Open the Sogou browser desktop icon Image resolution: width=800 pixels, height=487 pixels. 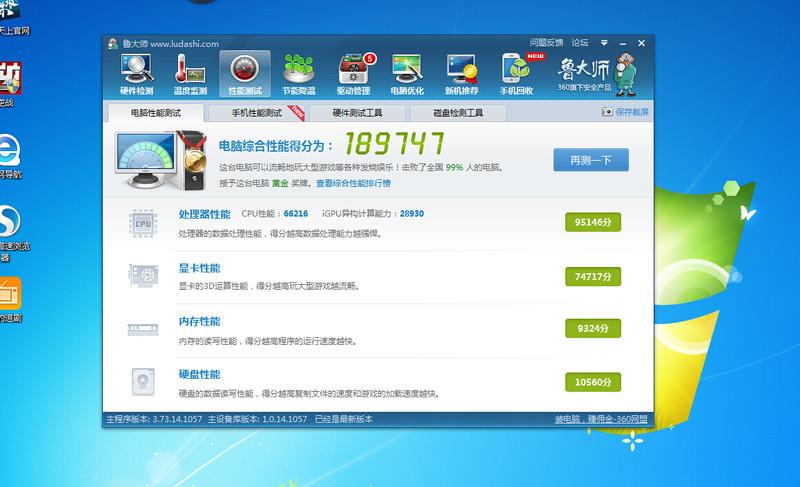(9, 221)
